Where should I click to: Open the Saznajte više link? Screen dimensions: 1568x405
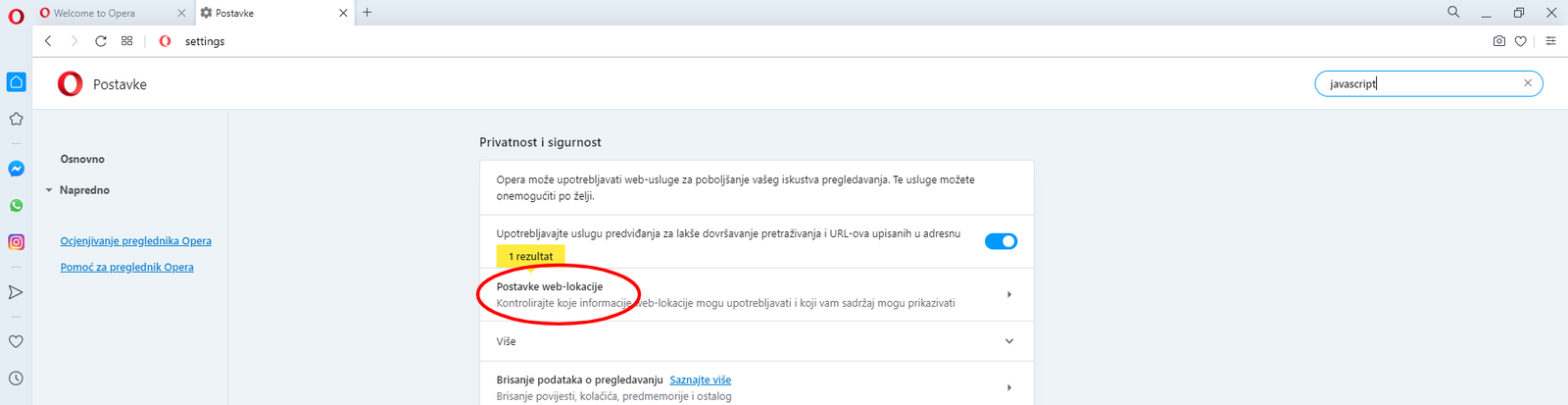[x=700, y=380]
